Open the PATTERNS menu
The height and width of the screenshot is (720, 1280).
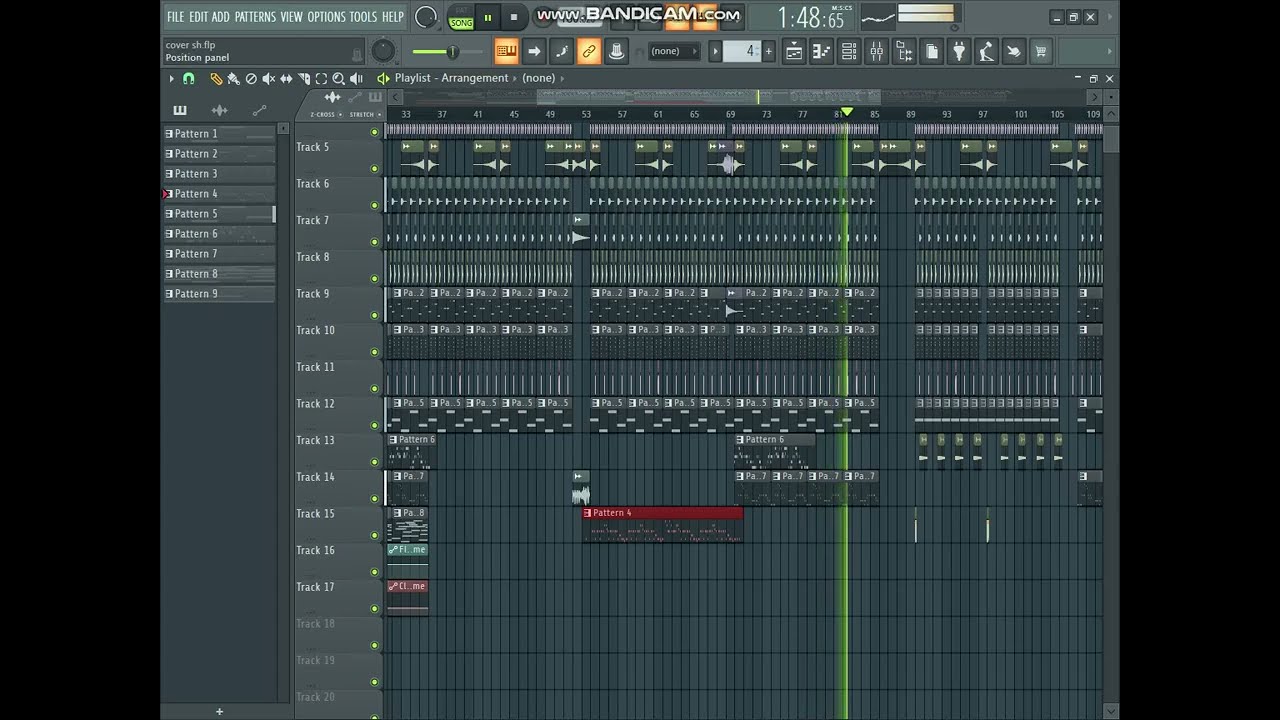tap(255, 16)
